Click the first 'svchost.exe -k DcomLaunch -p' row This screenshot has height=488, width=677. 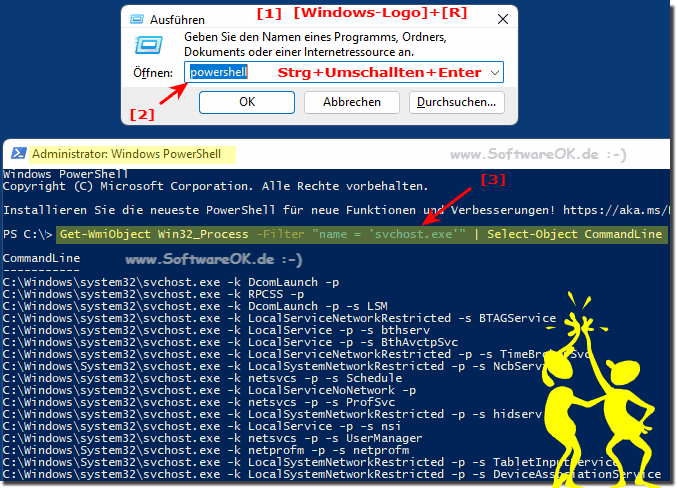(171, 282)
